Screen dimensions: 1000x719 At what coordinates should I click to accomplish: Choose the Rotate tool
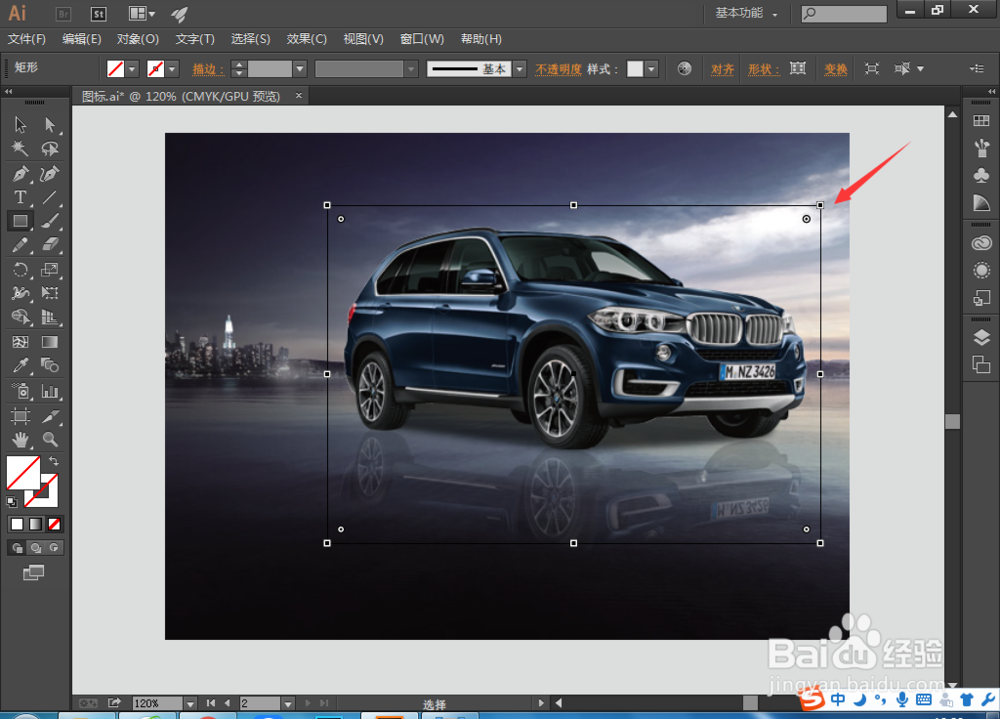(20, 270)
